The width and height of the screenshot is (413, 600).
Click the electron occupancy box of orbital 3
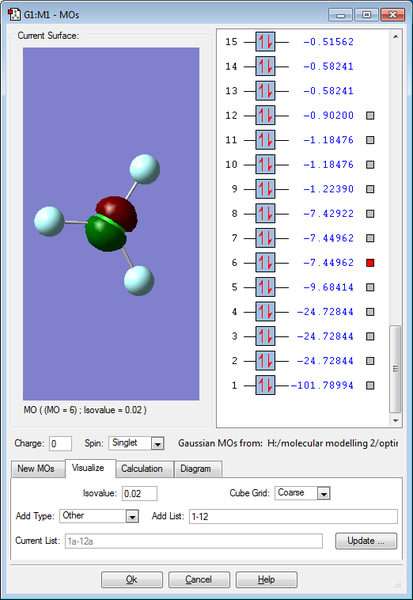[x=265, y=336]
